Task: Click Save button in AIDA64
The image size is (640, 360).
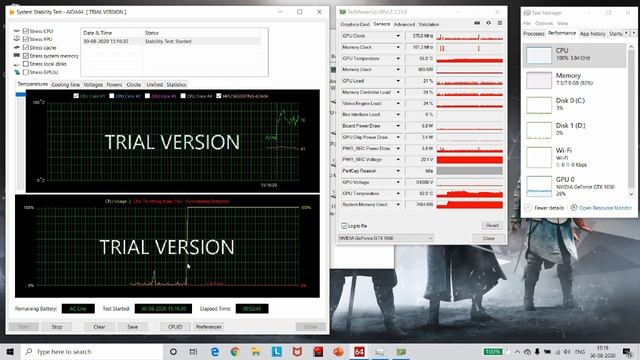Action: (132, 327)
